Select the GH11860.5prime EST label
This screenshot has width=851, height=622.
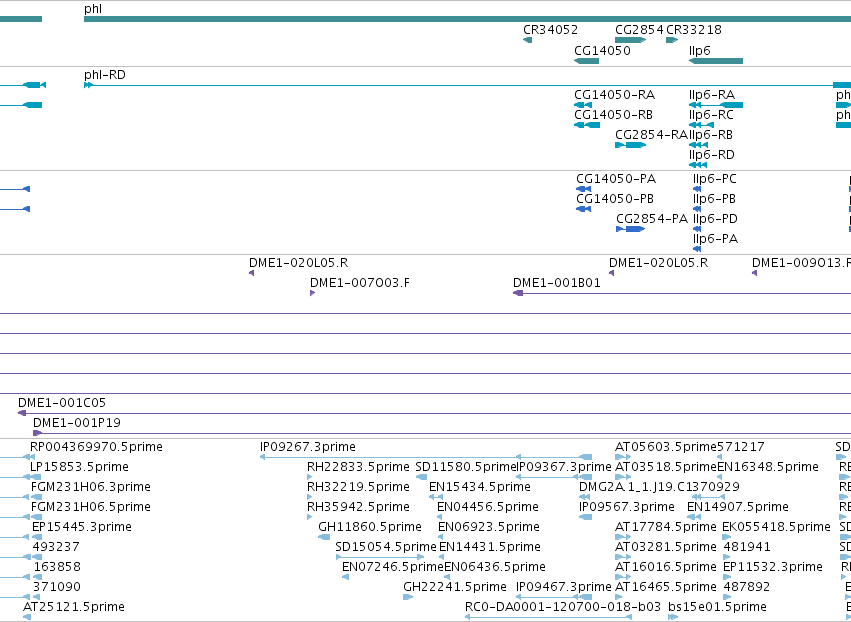[x=370, y=528]
